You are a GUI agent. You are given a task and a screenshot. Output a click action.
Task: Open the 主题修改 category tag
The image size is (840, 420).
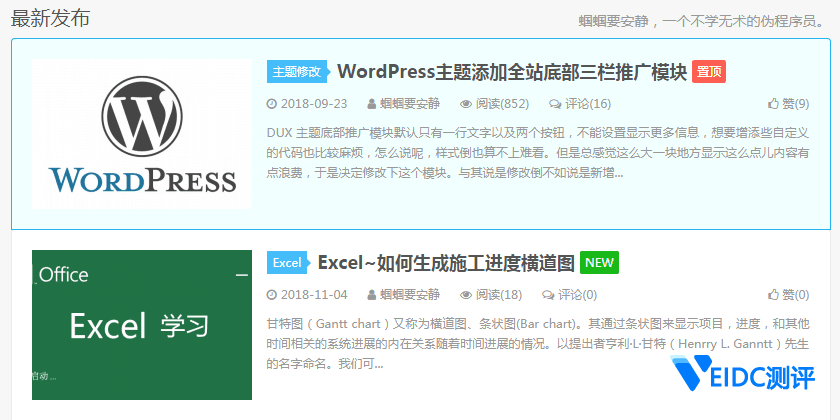click(x=298, y=71)
